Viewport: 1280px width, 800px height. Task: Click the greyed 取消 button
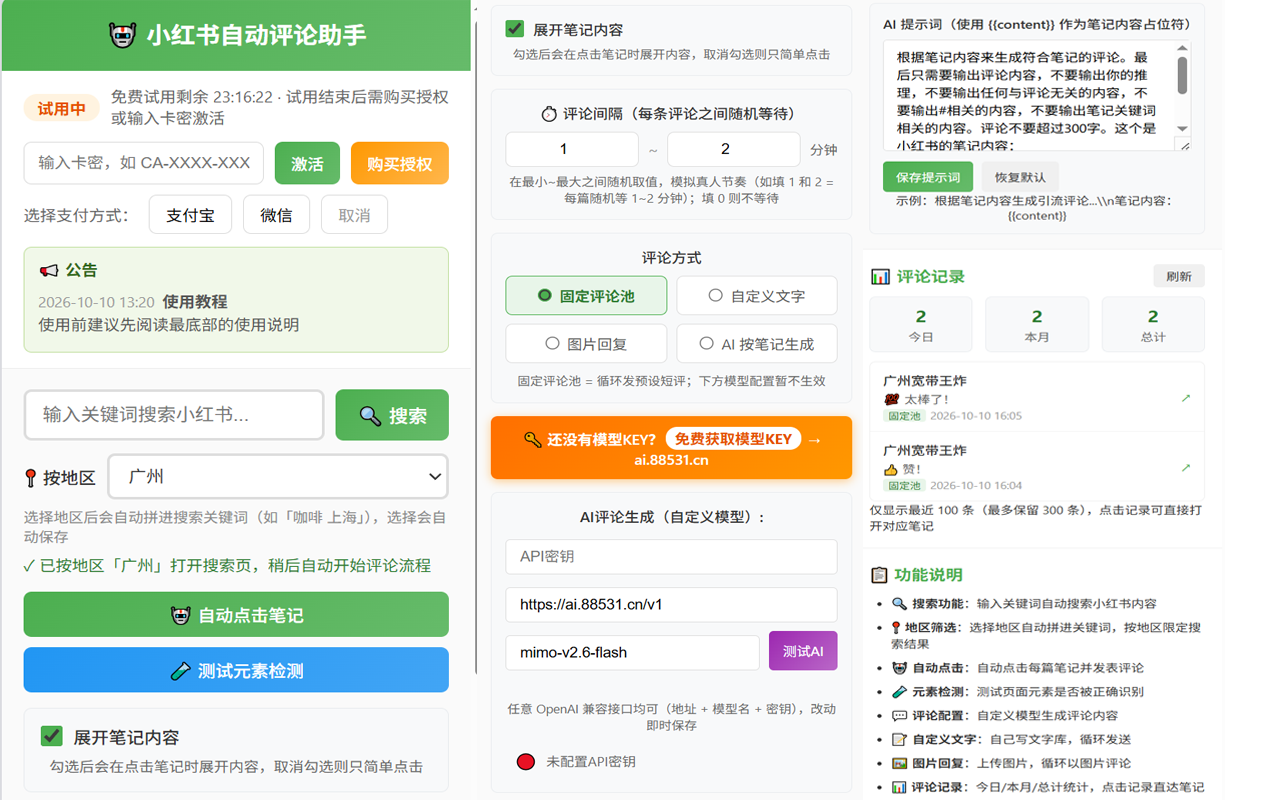[x=354, y=215]
